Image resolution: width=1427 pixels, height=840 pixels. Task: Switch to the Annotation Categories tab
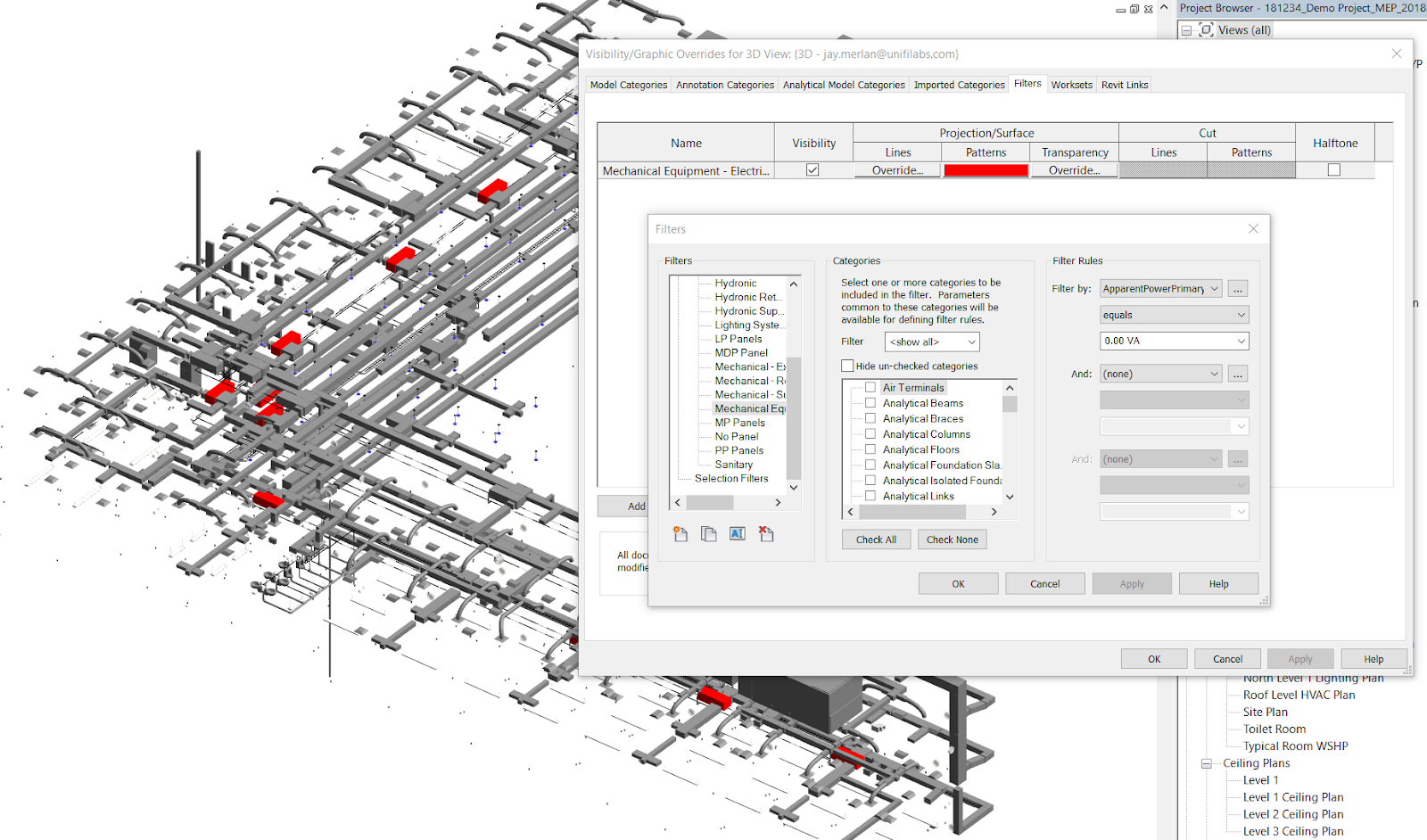[725, 85]
